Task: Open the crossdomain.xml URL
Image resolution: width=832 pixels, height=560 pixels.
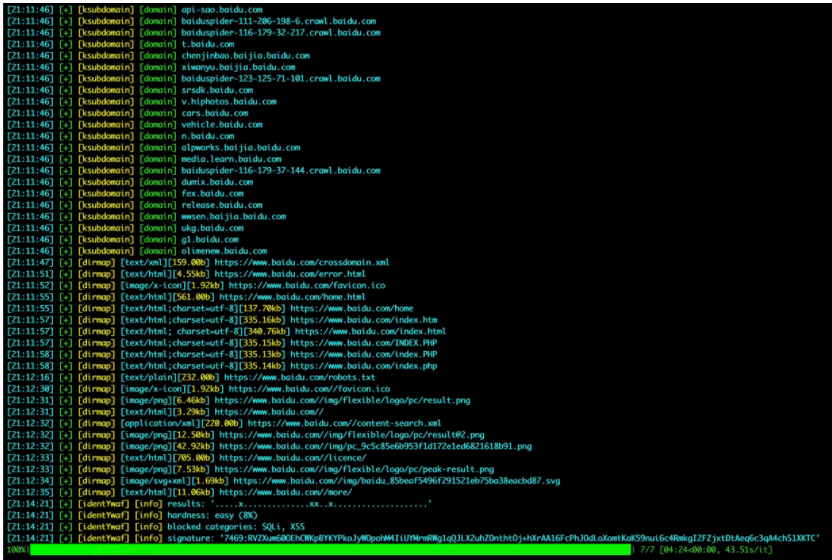Action: pyautogui.click(x=302, y=262)
